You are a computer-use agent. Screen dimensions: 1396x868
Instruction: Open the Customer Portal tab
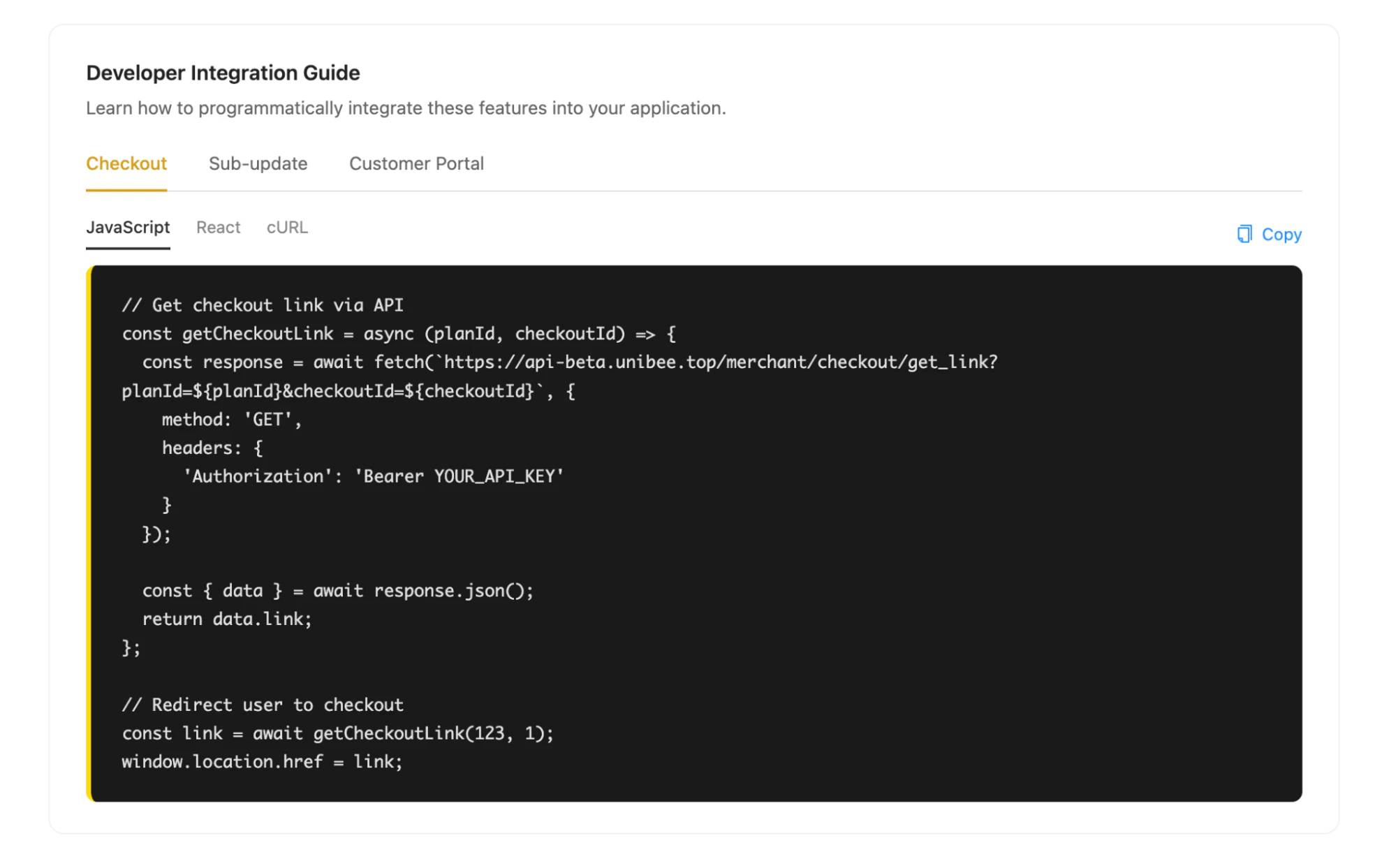click(x=416, y=163)
